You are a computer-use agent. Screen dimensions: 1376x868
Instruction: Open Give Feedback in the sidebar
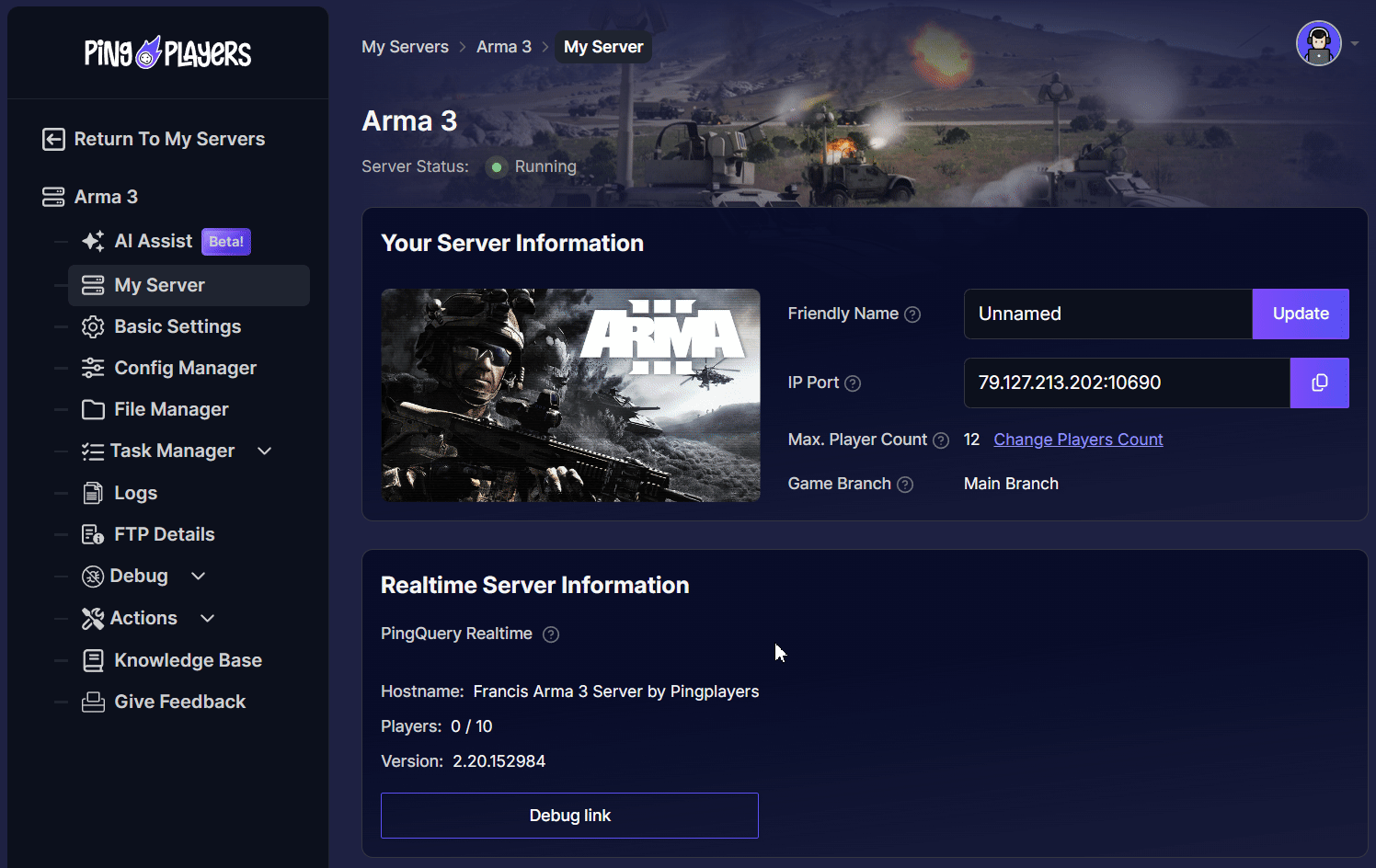click(x=179, y=702)
